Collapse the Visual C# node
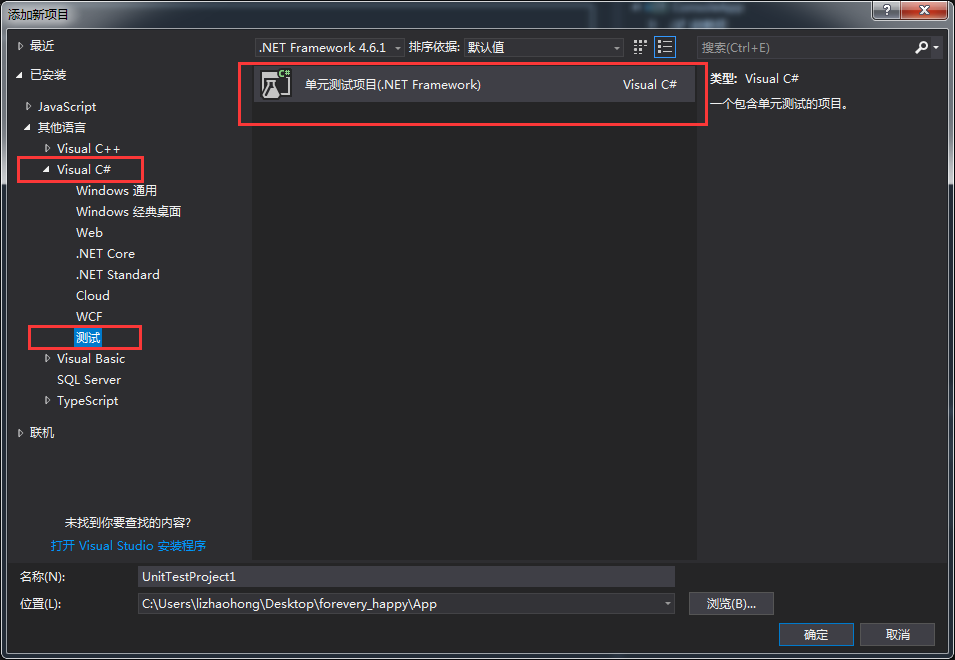This screenshot has width=955, height=660. [46, 169]
